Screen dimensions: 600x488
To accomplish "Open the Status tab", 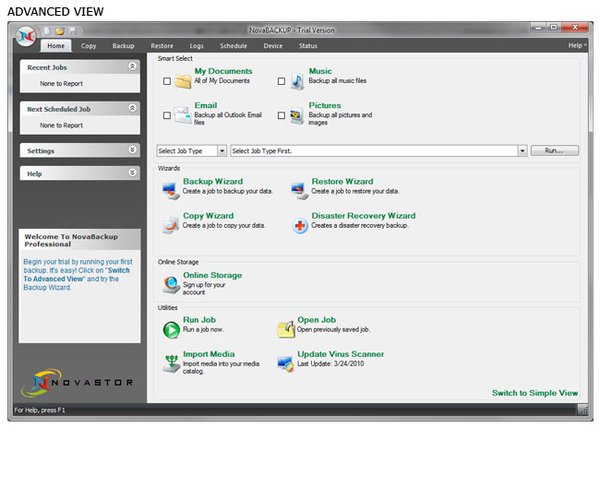I will [x=308, y=46].
